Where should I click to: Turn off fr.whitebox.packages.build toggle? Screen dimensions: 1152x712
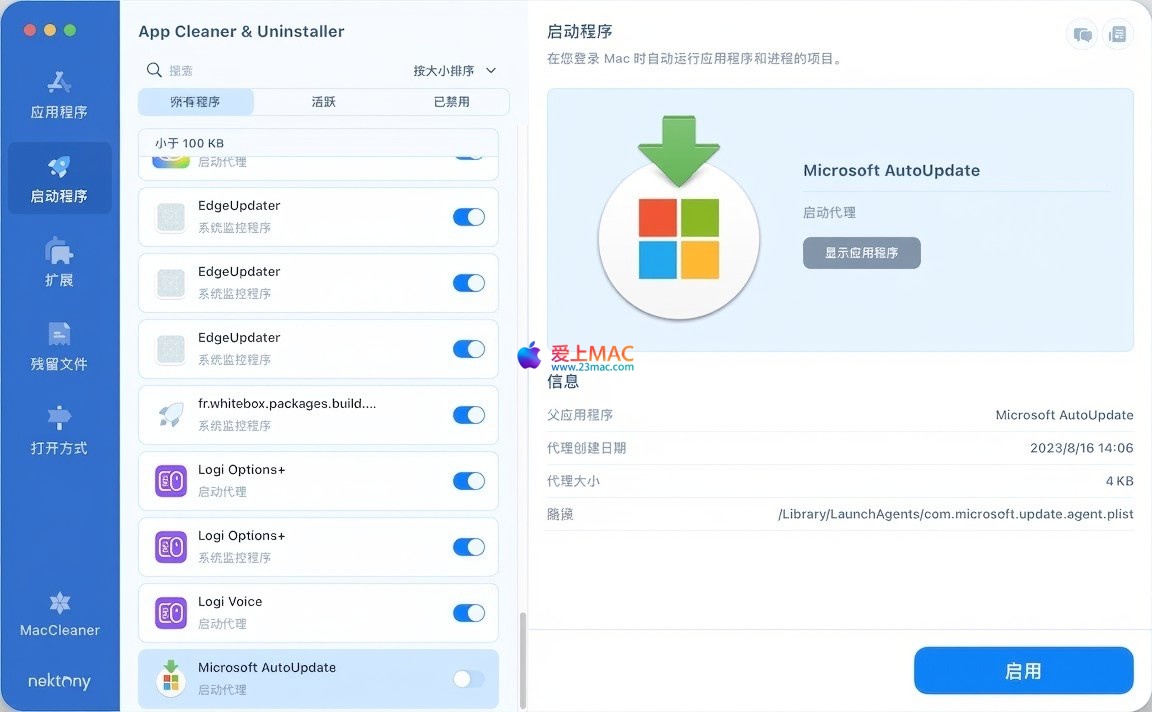(468, 415)
